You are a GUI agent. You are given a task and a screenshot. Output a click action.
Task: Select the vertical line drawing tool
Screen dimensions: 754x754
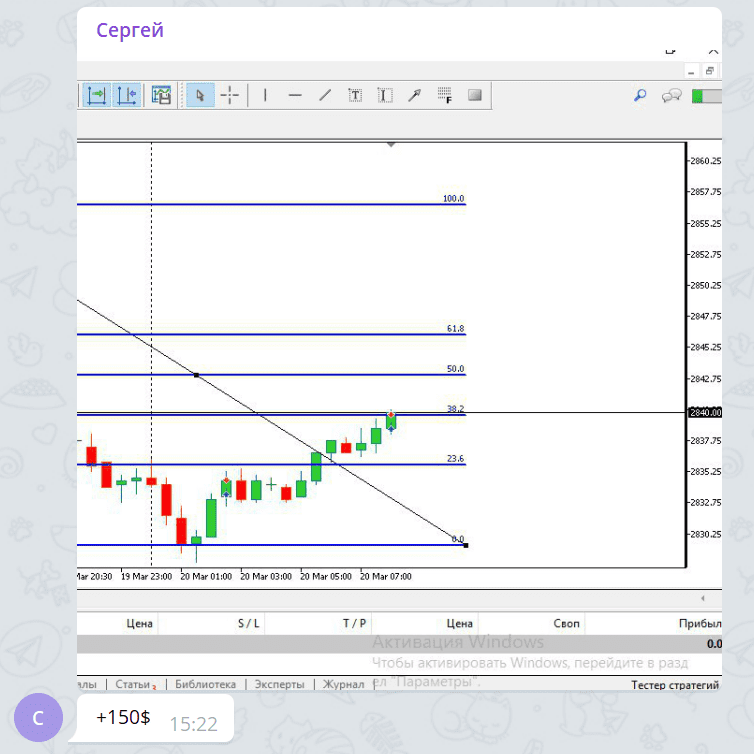click(265, 95)
